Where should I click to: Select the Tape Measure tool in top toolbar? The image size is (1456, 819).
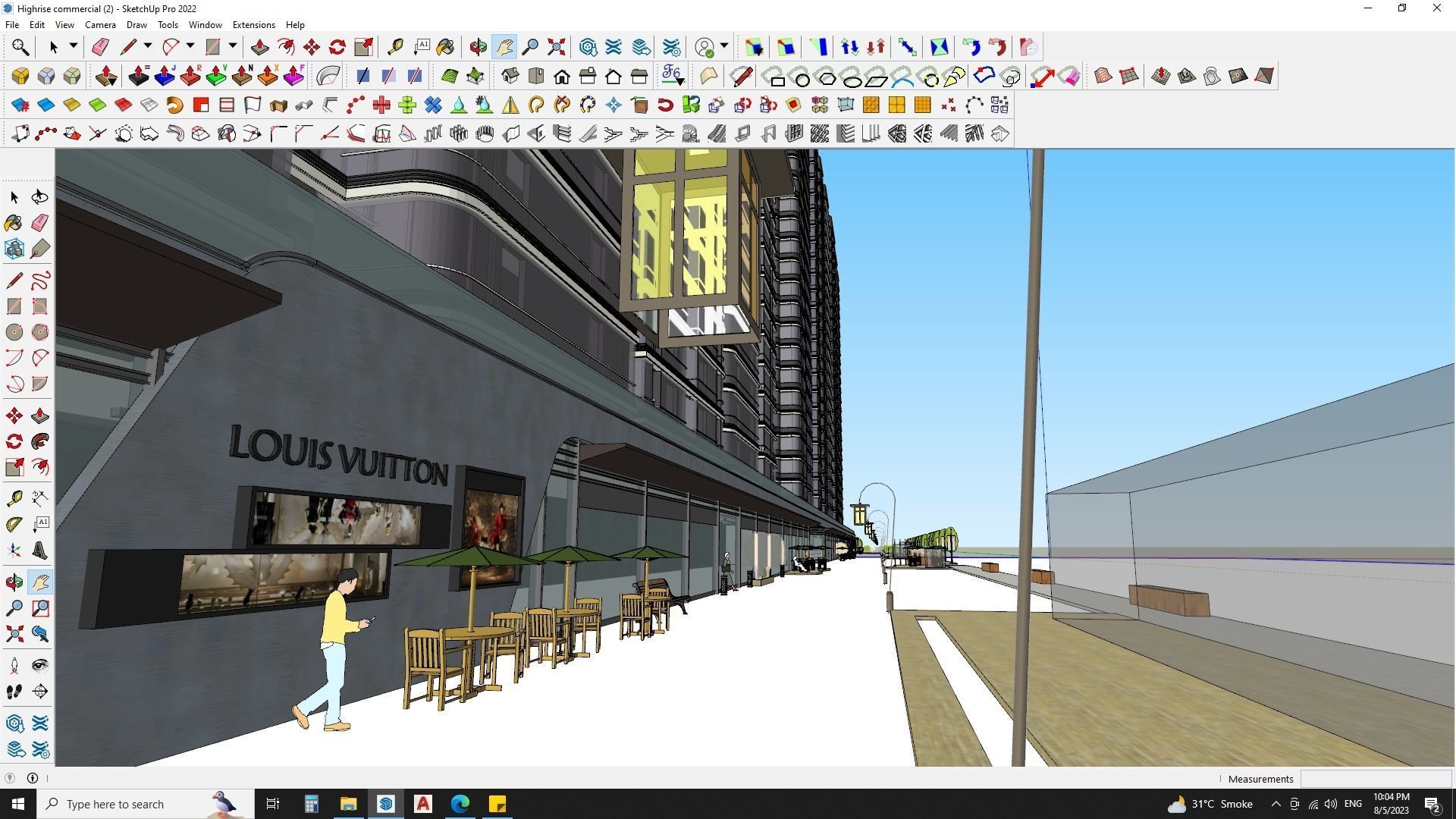click(395, 47)
